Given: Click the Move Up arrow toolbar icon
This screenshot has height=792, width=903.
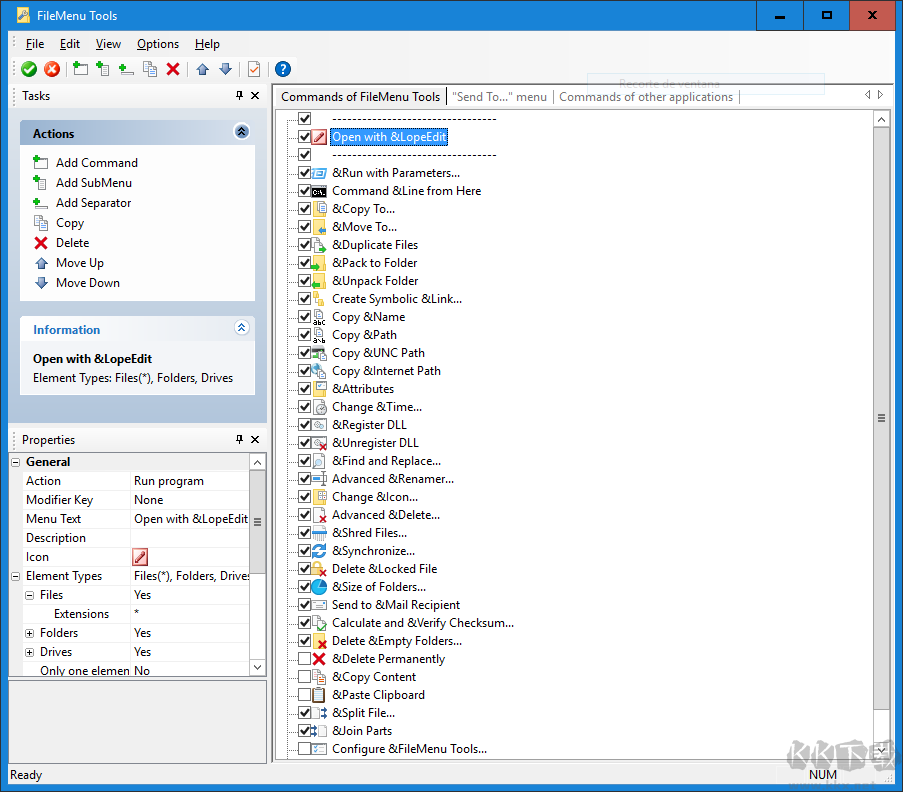Looking at the screenshot, I should click(202, 69).
